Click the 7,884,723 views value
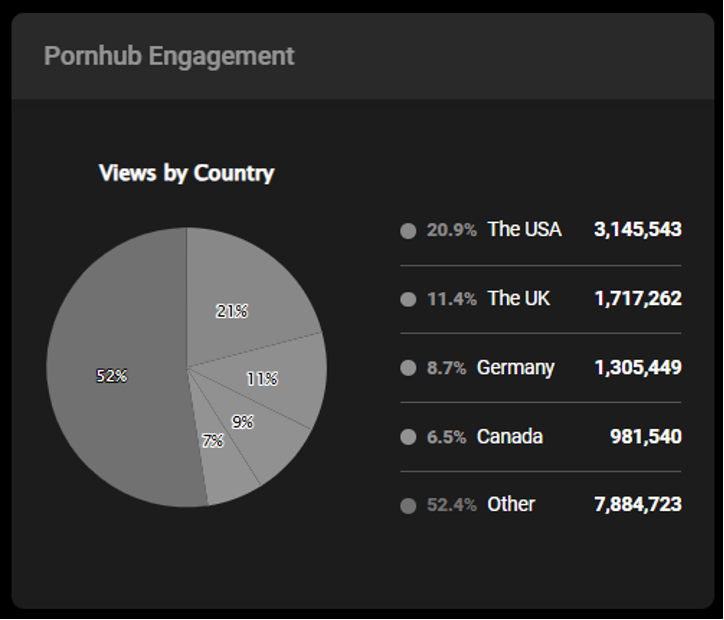 tap(637, 504)
